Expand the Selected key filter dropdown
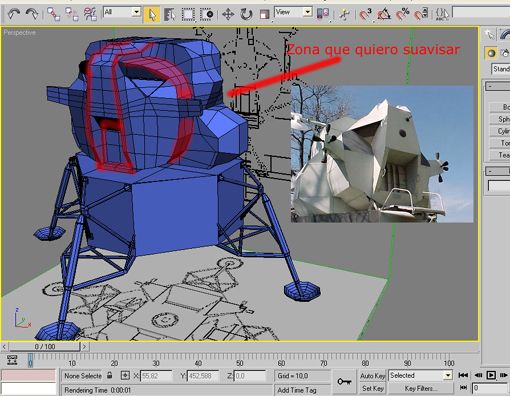 pos(421,375)
